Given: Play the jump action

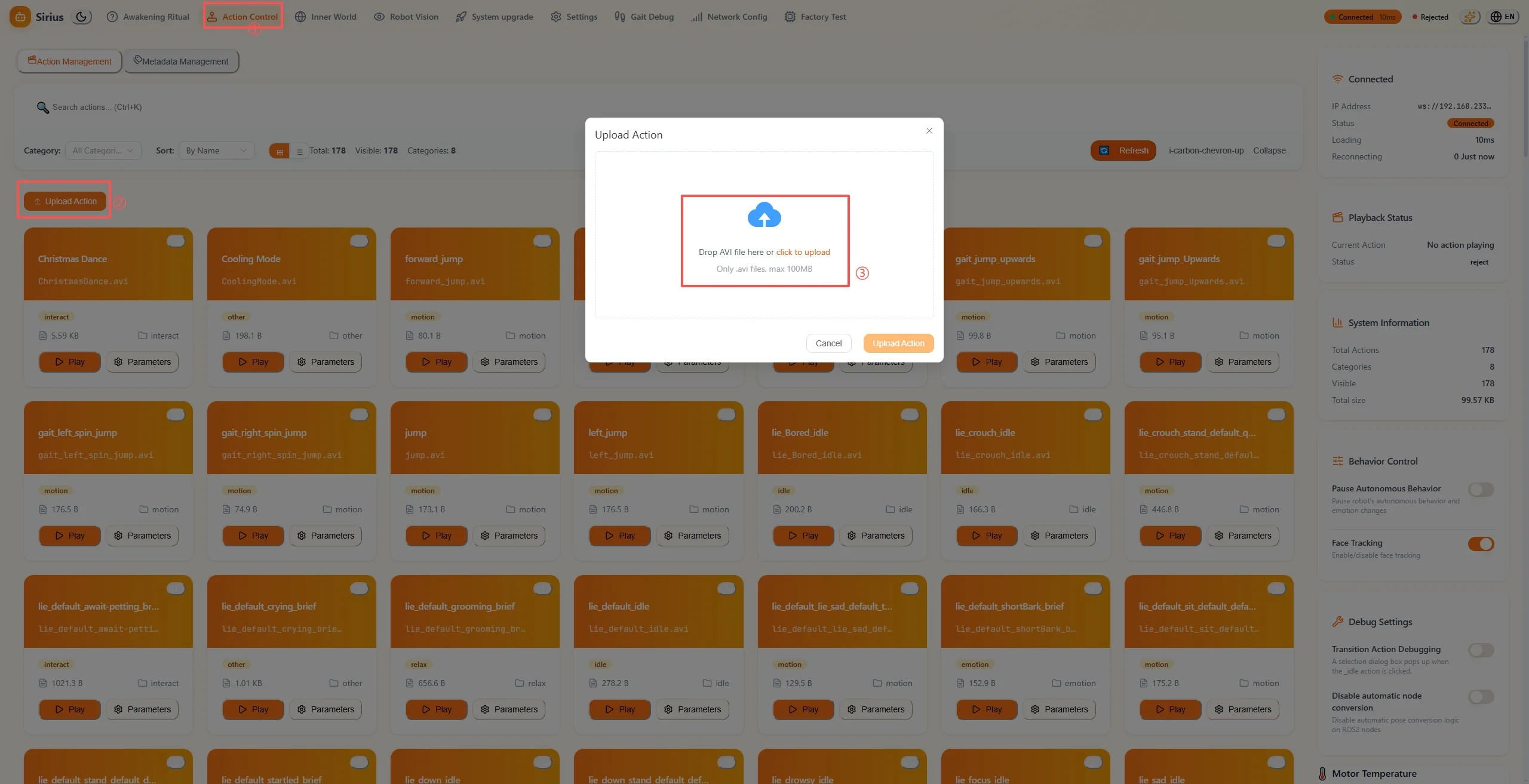Looking at the screenshot, I should click(437, 536).
